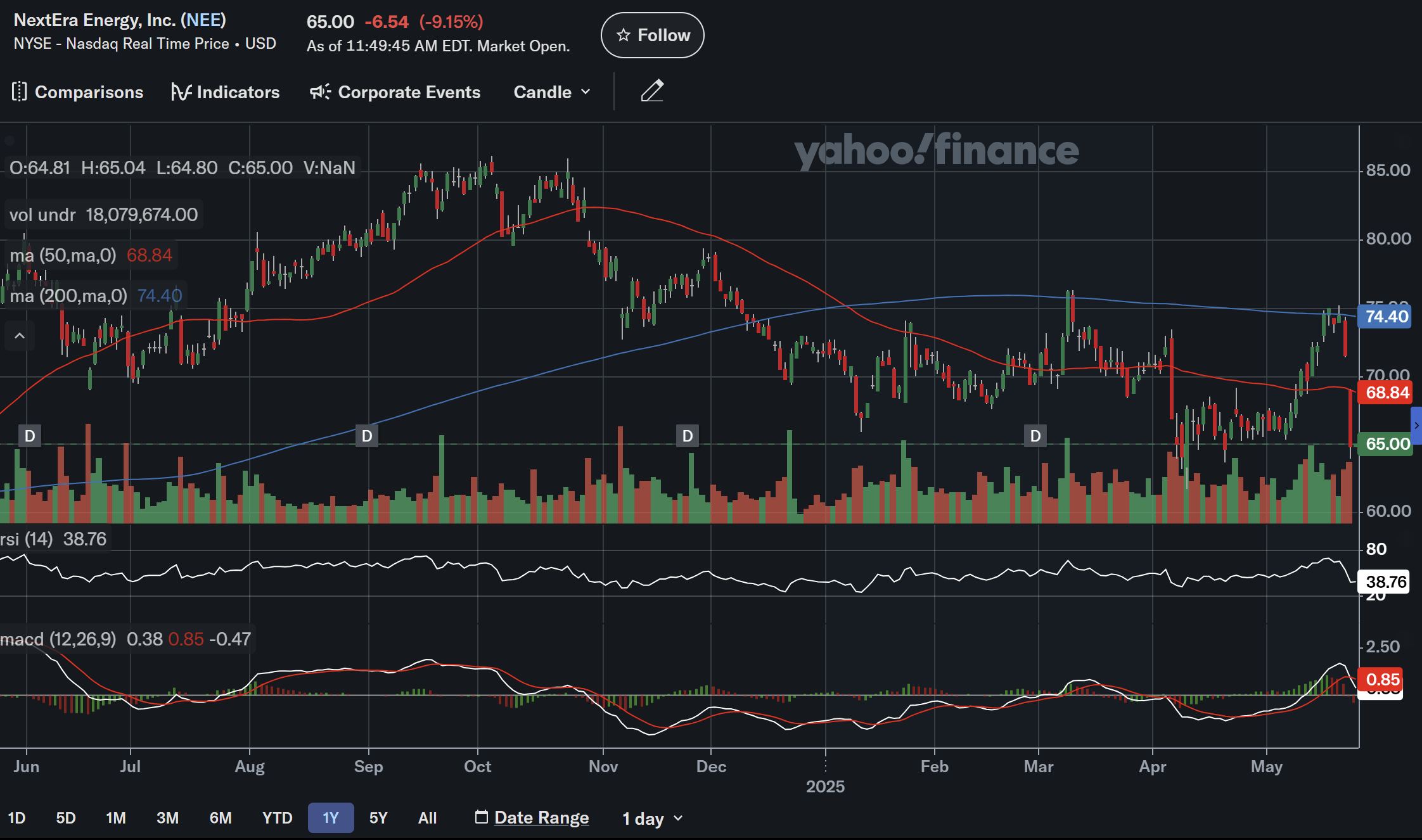Open the Comparisons panel
Viewport: 1422px width, 840px height.
pyautogui.click(x=77, y=92)
